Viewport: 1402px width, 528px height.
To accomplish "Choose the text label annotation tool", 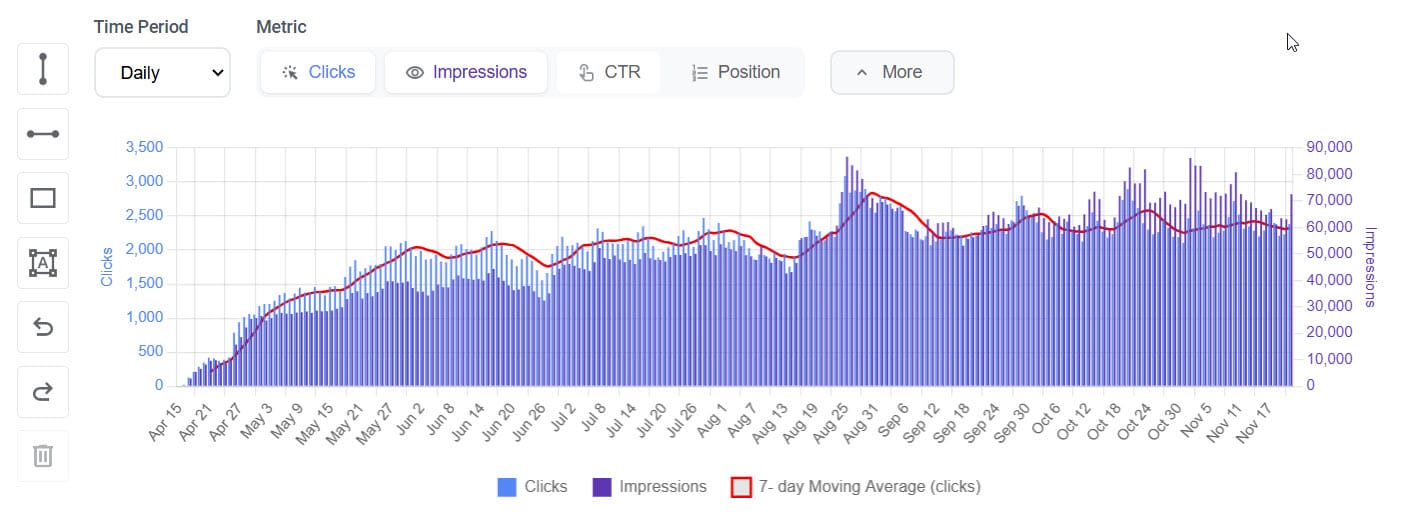I will click(43, 262).
